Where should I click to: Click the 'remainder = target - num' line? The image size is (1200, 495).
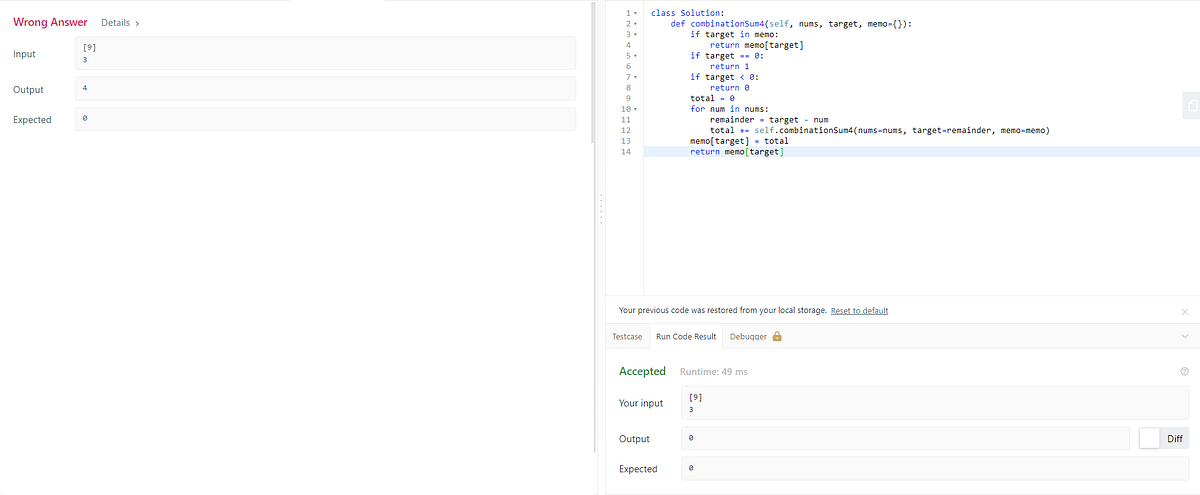(769, 120)
